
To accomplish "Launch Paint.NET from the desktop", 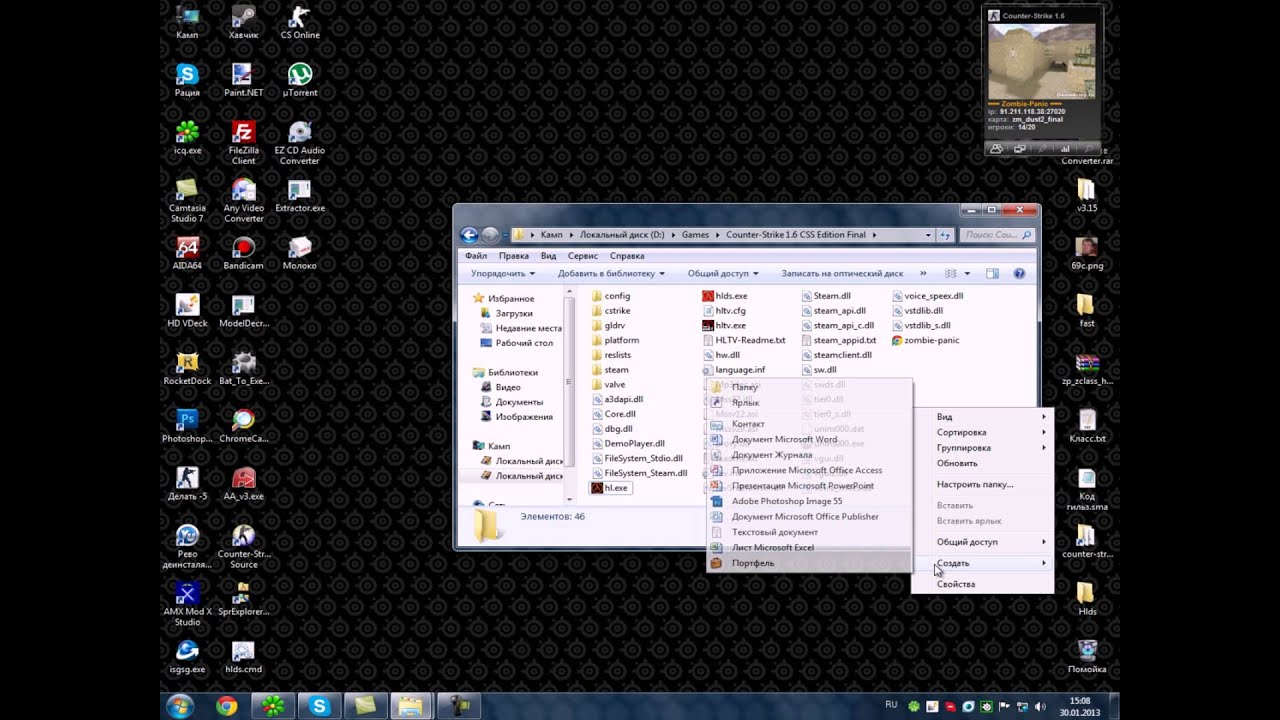I will [x=243, y=80].
